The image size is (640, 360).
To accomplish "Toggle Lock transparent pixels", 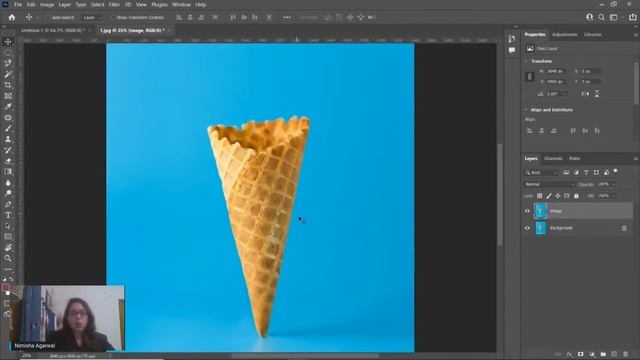I will point(540,196).
